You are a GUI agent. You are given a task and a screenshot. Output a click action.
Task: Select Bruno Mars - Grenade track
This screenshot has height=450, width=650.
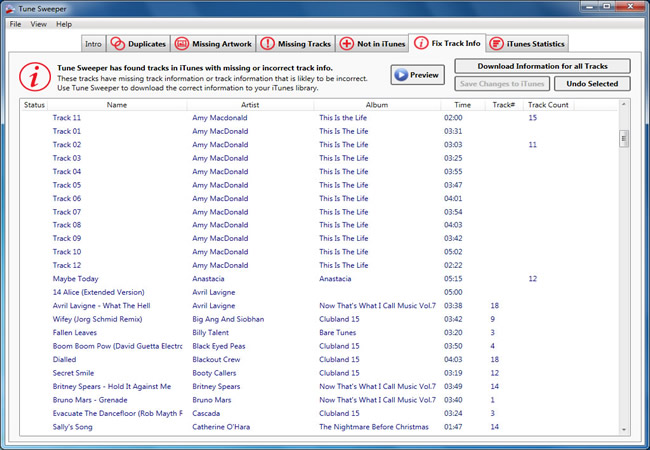pos(318,400)
